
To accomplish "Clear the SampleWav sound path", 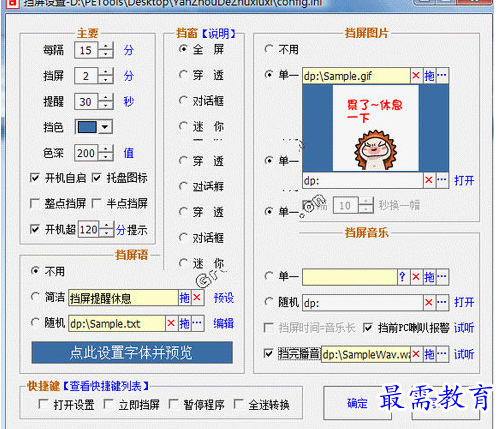I will click(416, 354).
